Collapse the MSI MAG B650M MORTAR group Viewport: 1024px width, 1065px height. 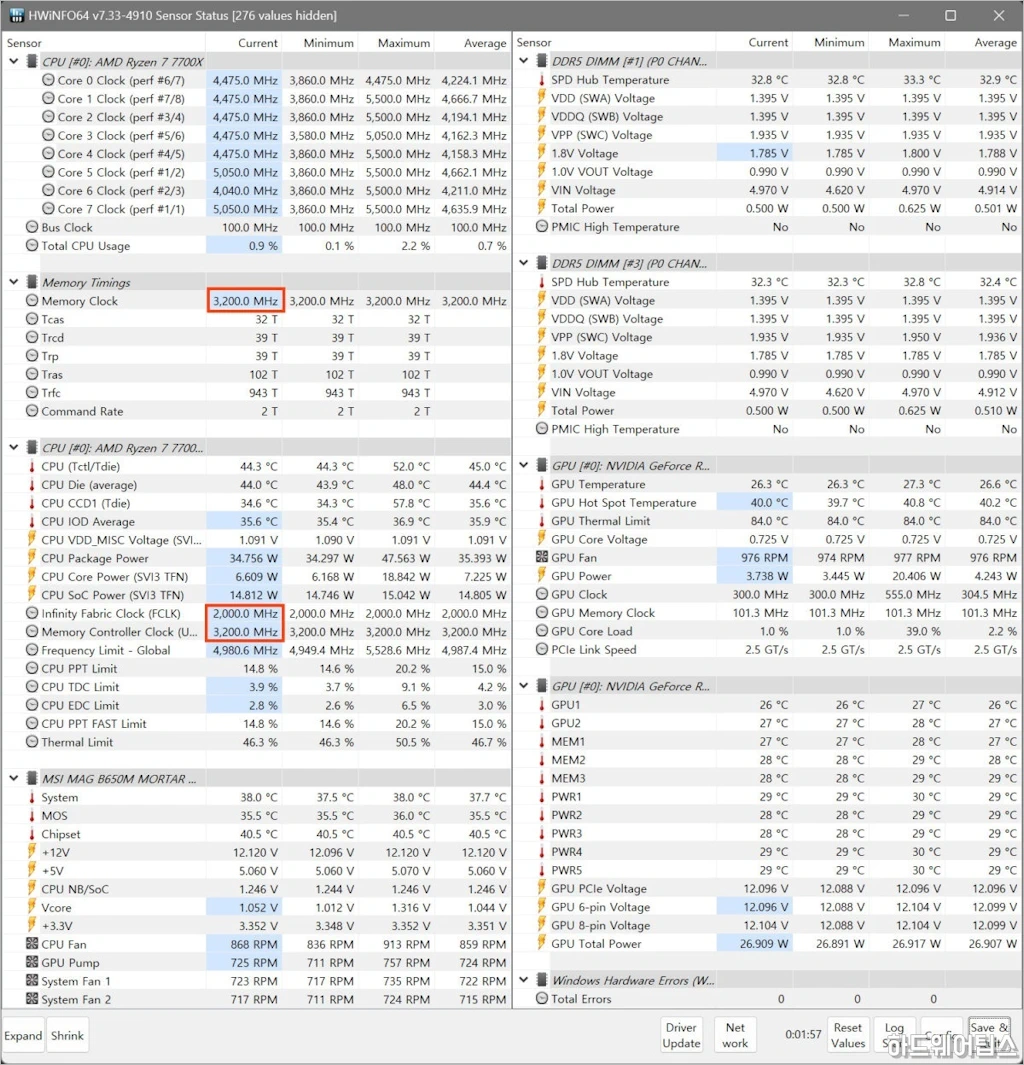[14, 778]
